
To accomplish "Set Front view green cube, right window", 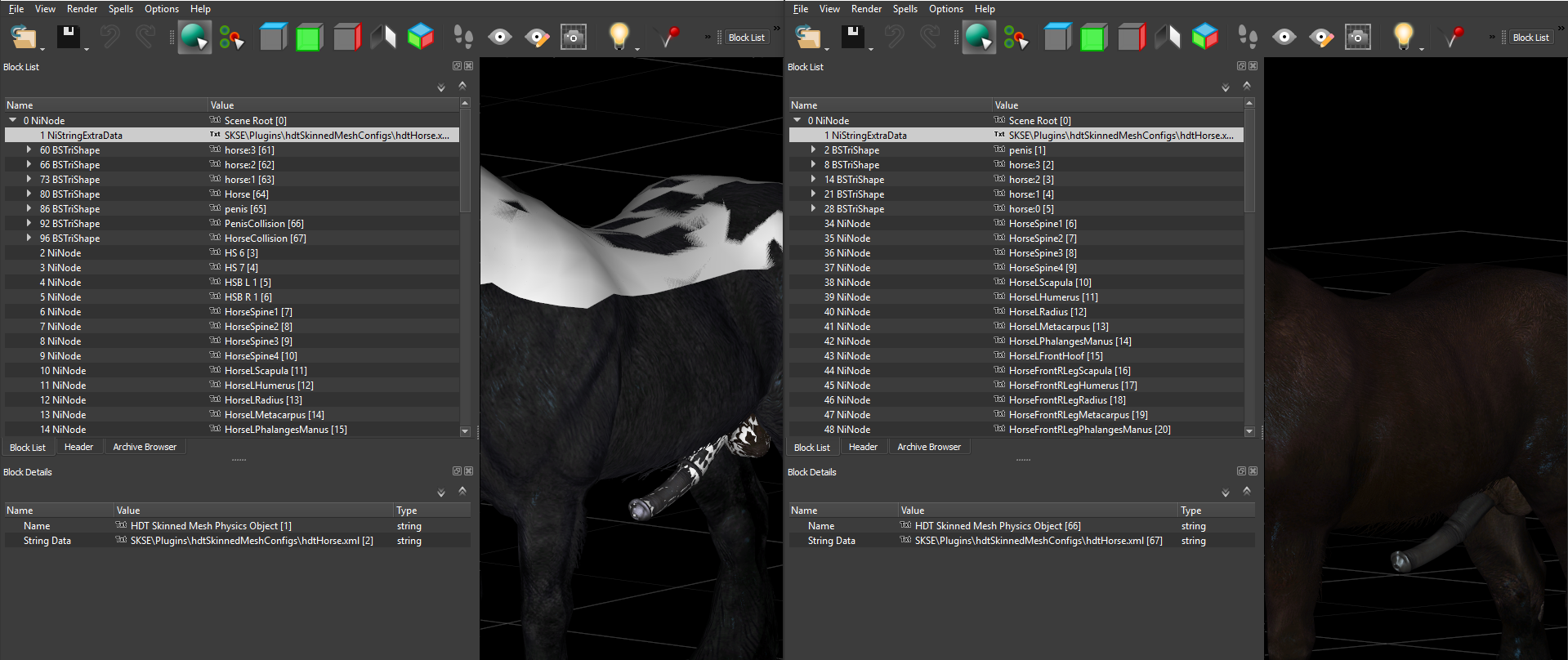I will 1093,37.
